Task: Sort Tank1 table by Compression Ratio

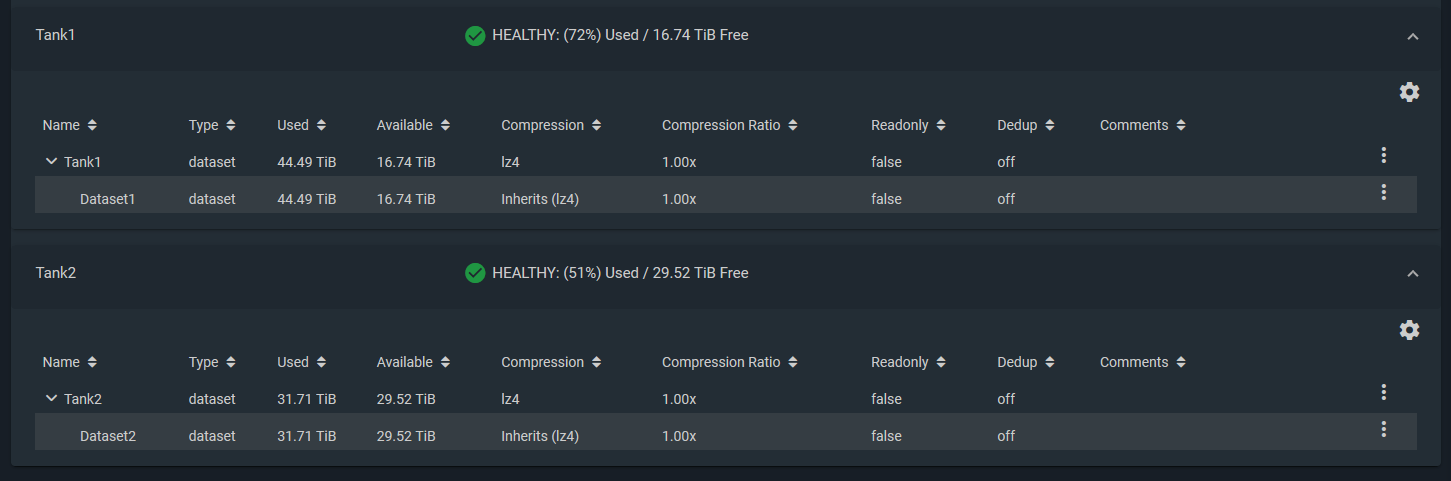Action: [730, 125]
